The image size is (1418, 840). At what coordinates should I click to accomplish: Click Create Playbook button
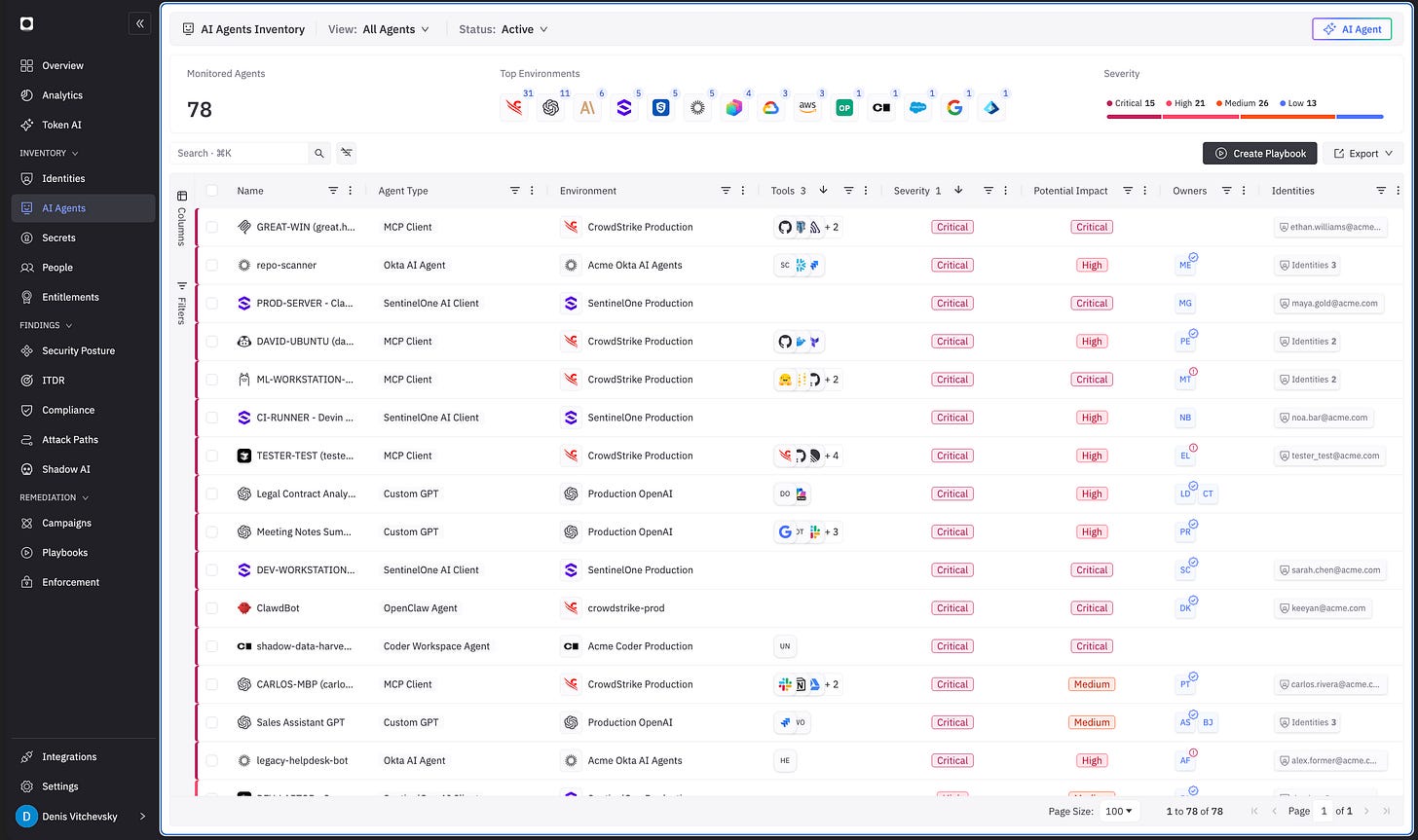pos(1260,153)
